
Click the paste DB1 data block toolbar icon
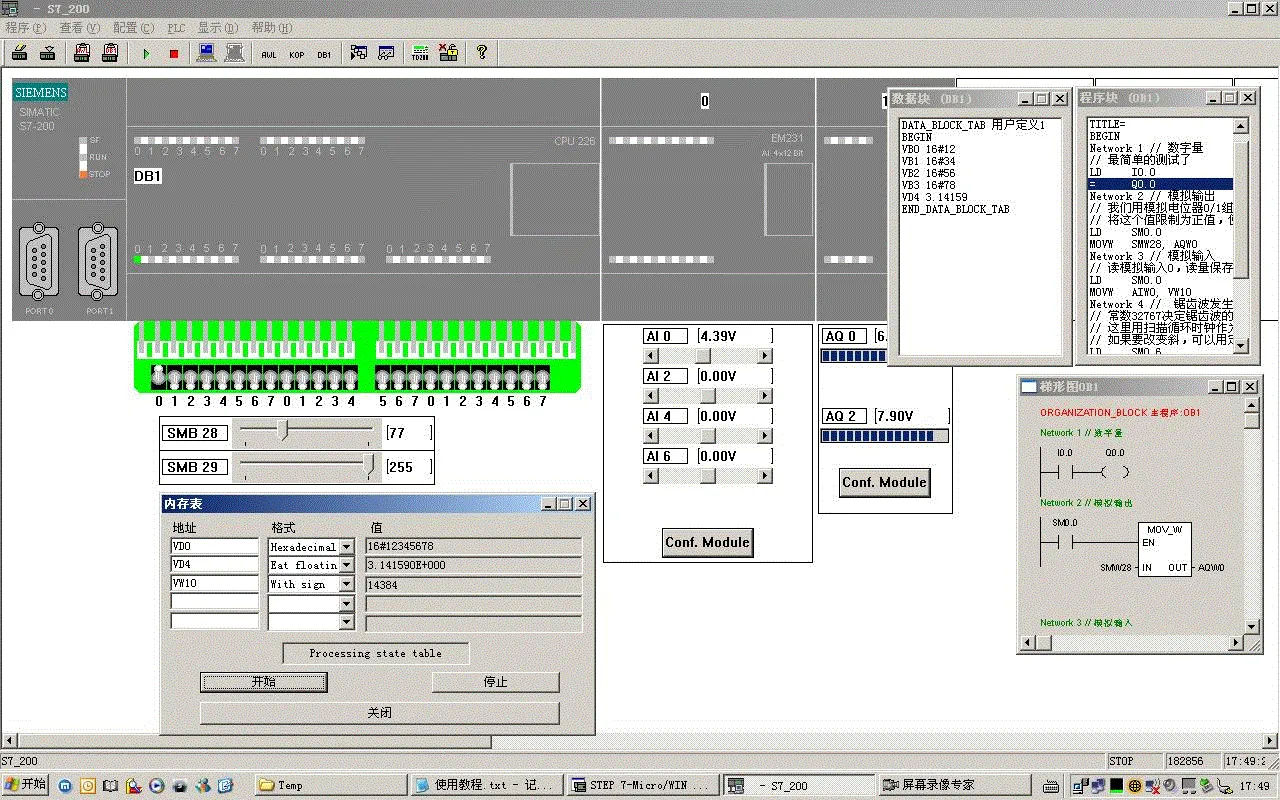(110, 53)
